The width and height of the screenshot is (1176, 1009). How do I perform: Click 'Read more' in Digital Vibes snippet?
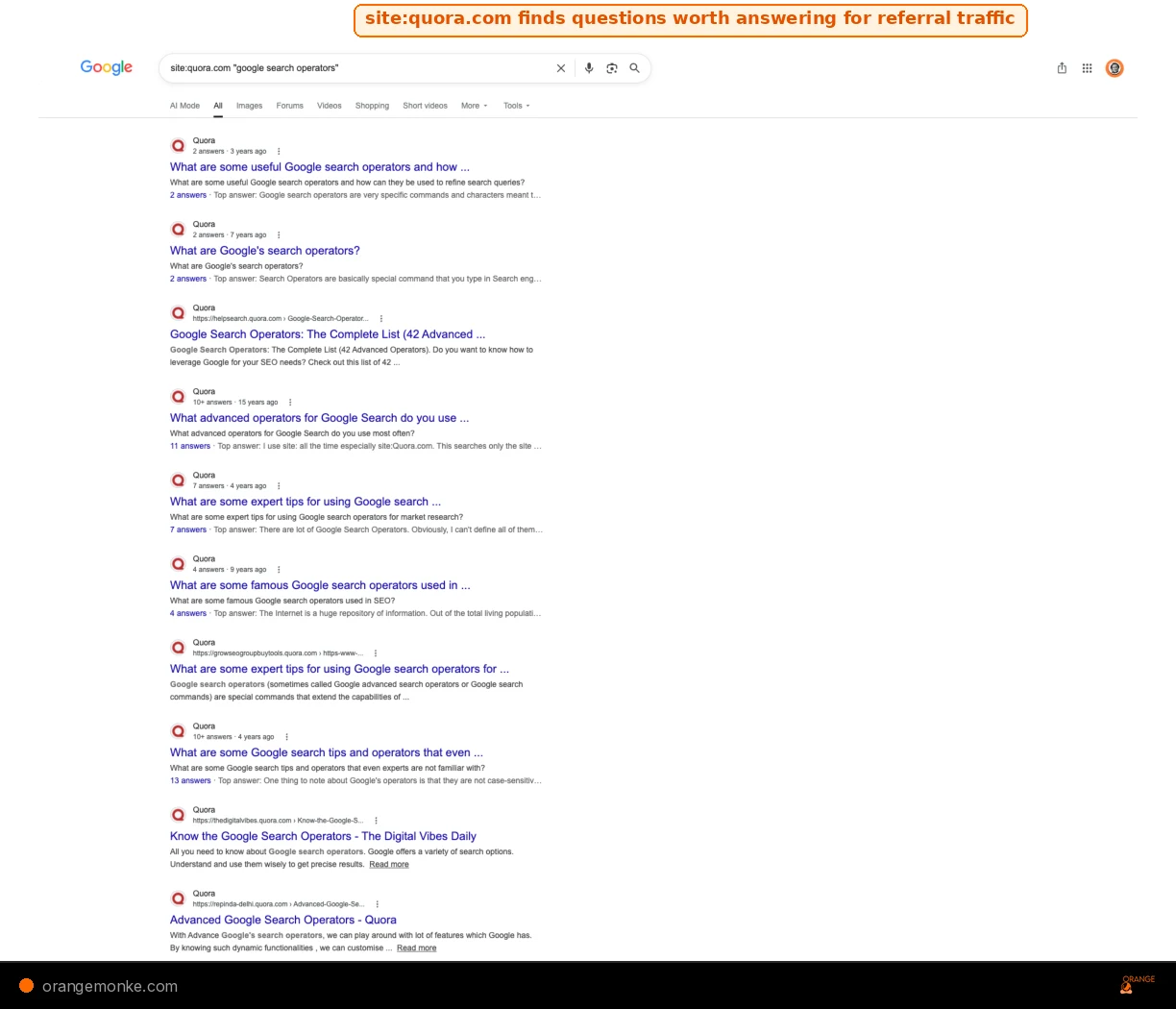click(x=389, y=864)
